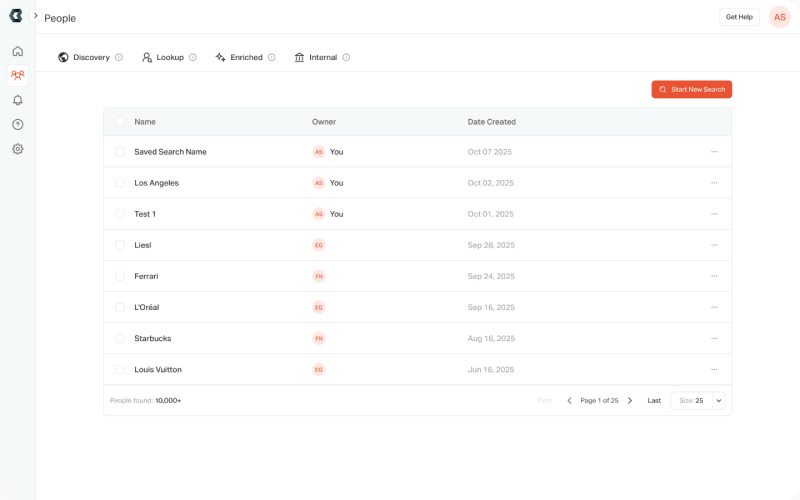Viewport: 800px width, 500px height.
Task: Open the help question mark sidebar icon
Action: coord(18,124)
